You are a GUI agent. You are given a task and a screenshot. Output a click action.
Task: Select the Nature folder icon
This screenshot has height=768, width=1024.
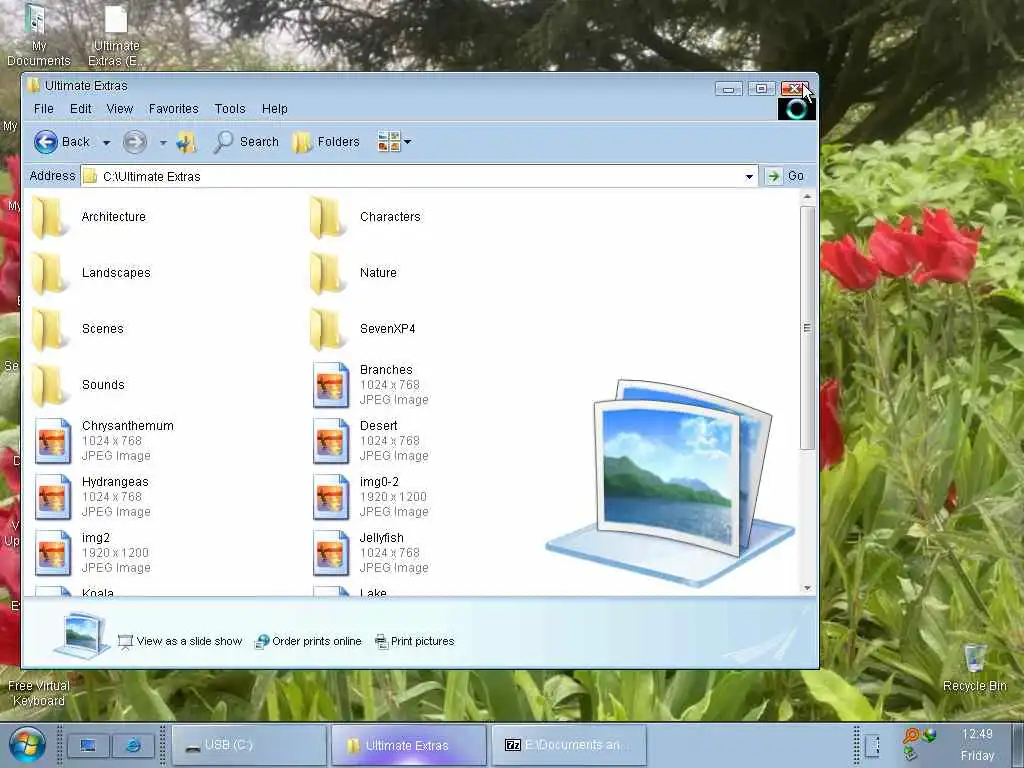point(328,274)
